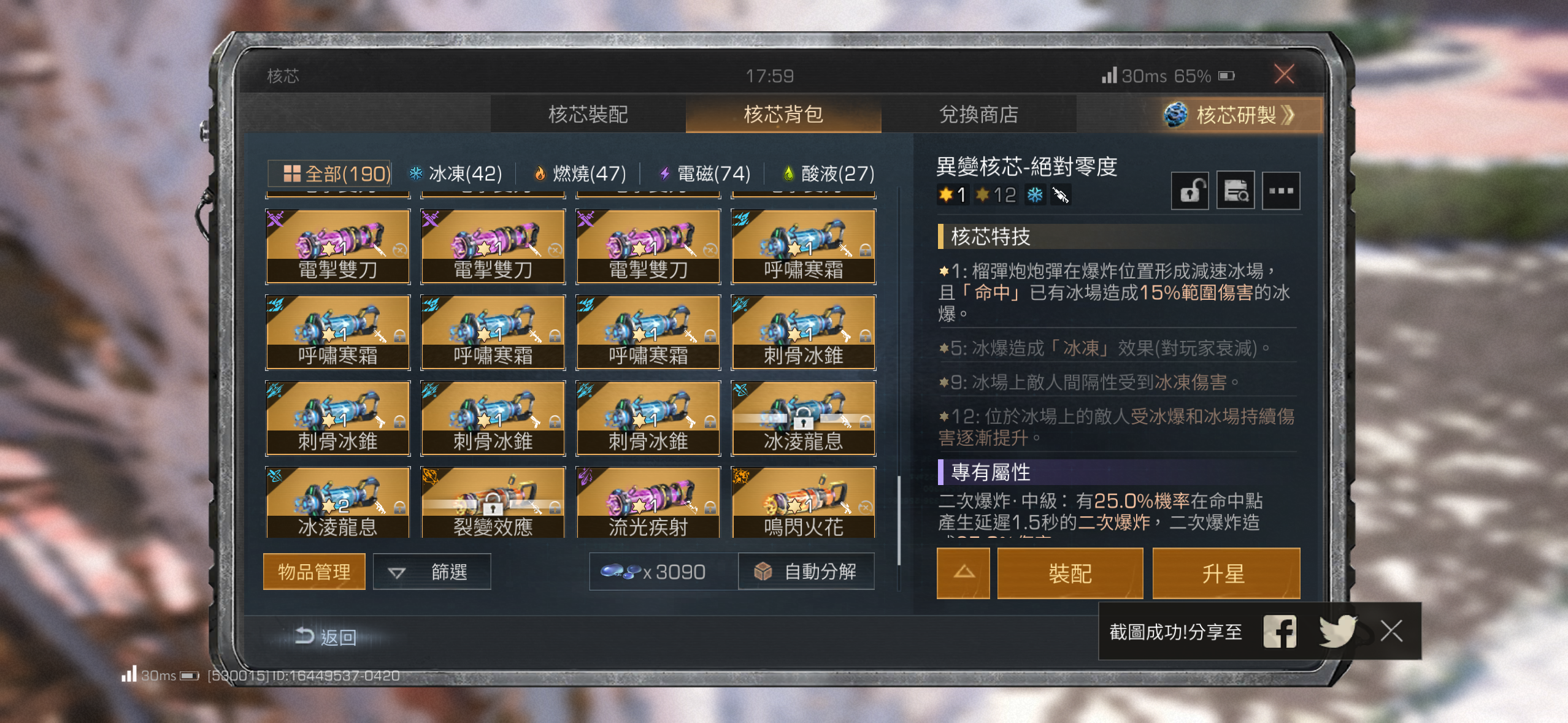Click the 升星 star upgrade button
1568x723 pixels.
point(1226,573)
